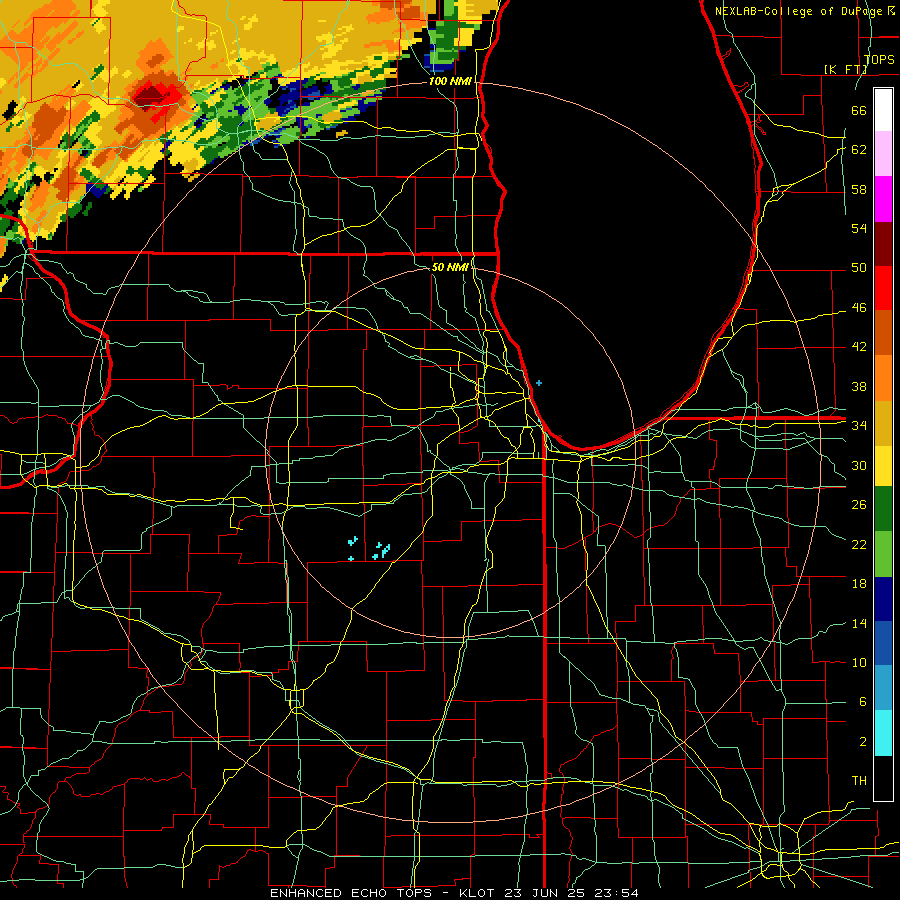This screenshot has width=900, height=900.
Task: Click the yellow 30 kft legend swatch
Action: pos(883,466)
